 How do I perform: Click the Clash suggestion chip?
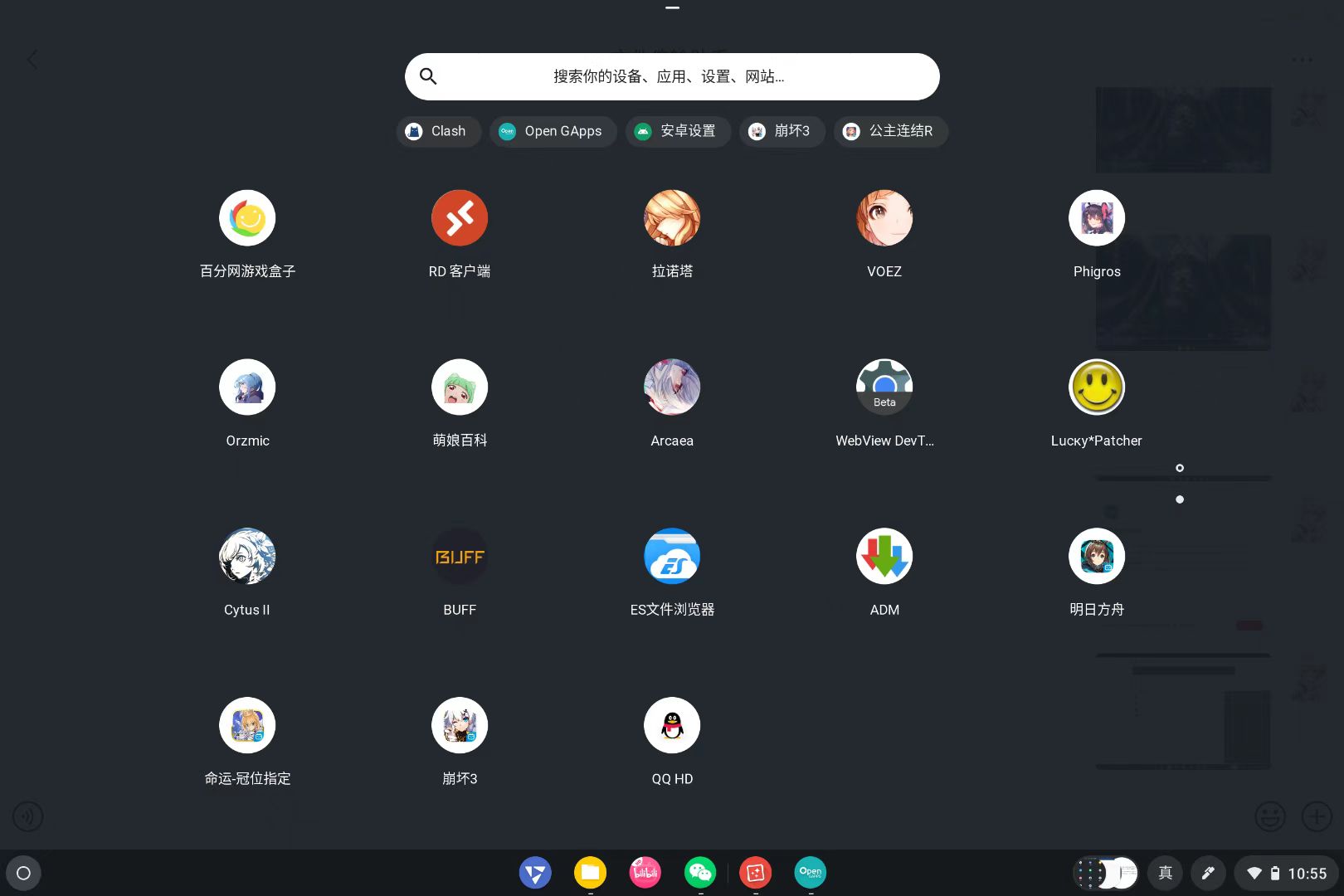[437, 131]
